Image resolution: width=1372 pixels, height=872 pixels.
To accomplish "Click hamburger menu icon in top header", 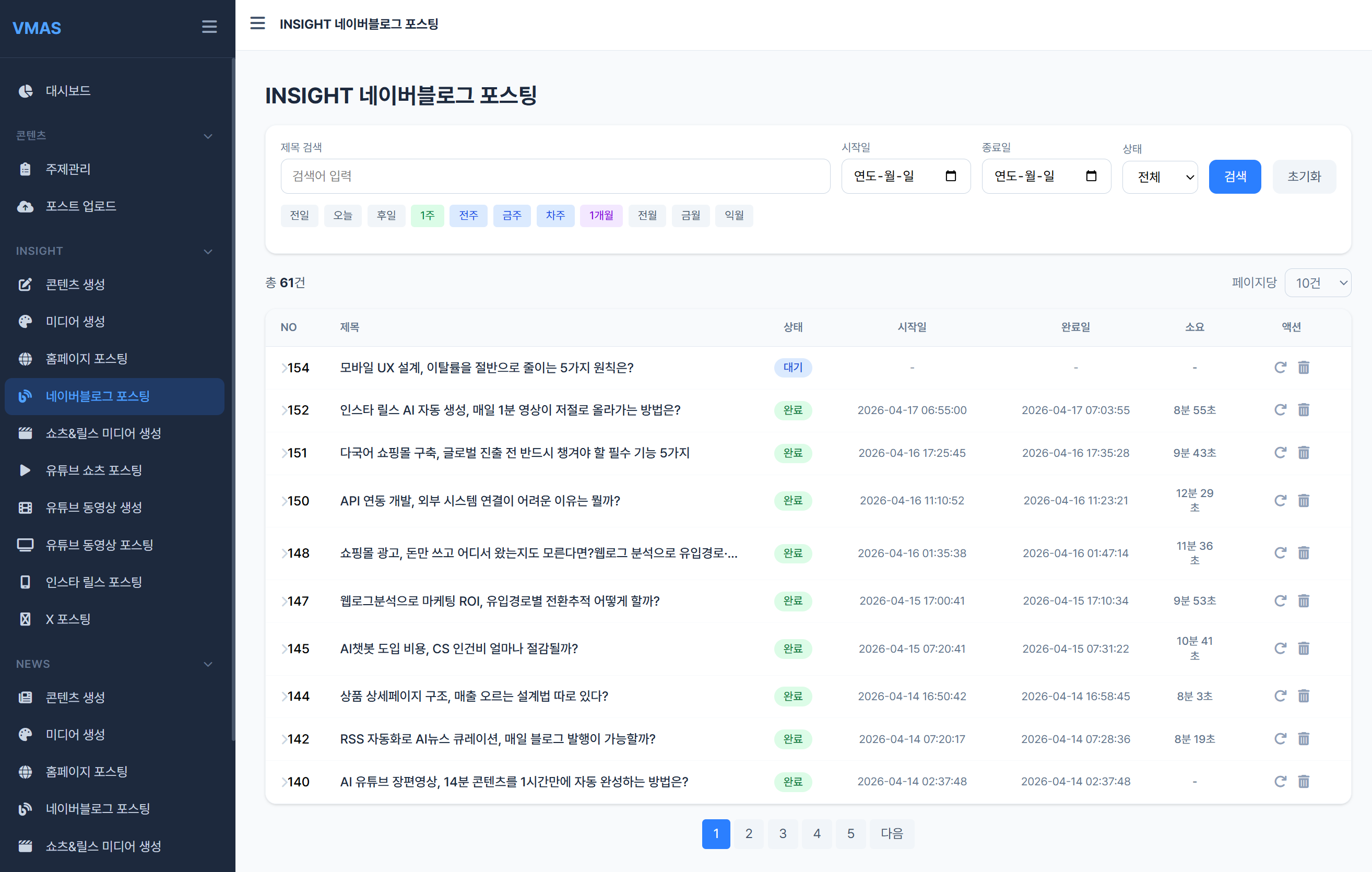I will click(257, 23).
